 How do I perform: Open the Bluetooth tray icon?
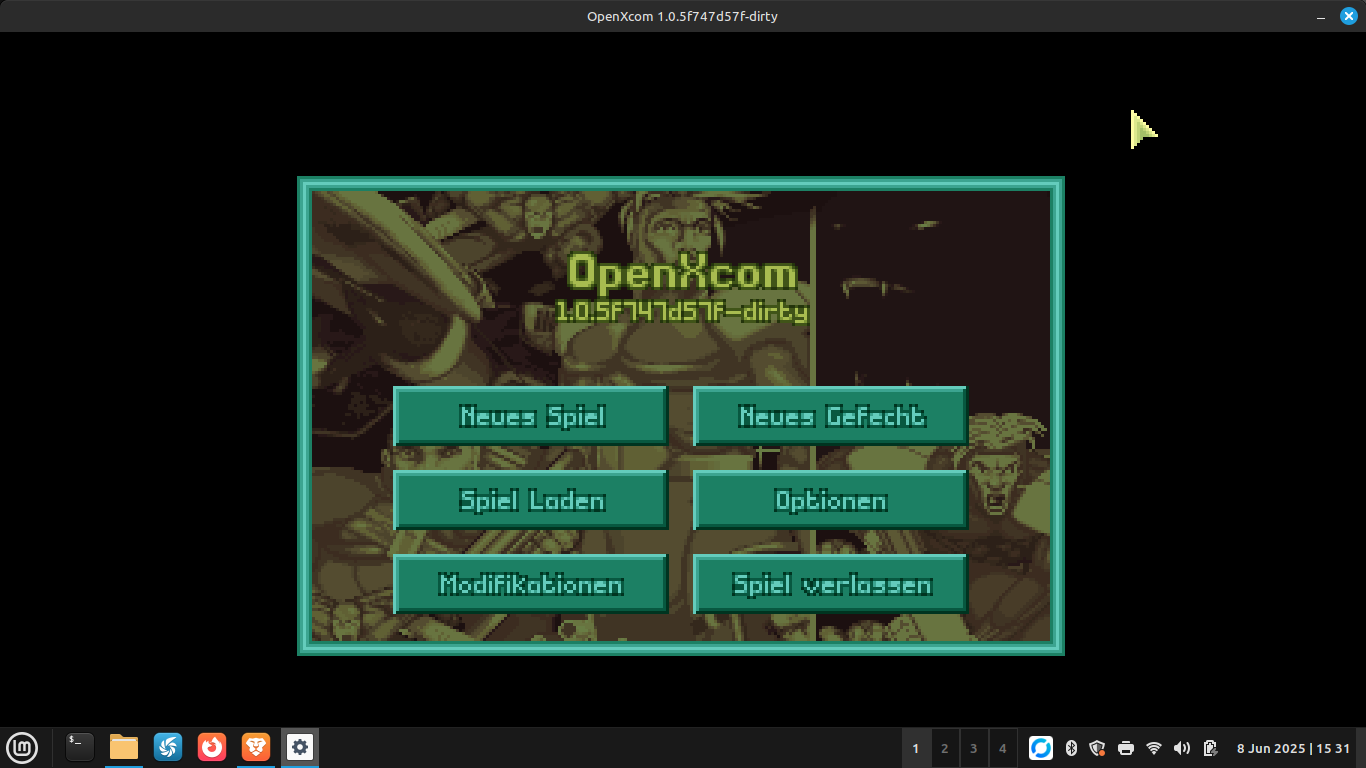1070,748
